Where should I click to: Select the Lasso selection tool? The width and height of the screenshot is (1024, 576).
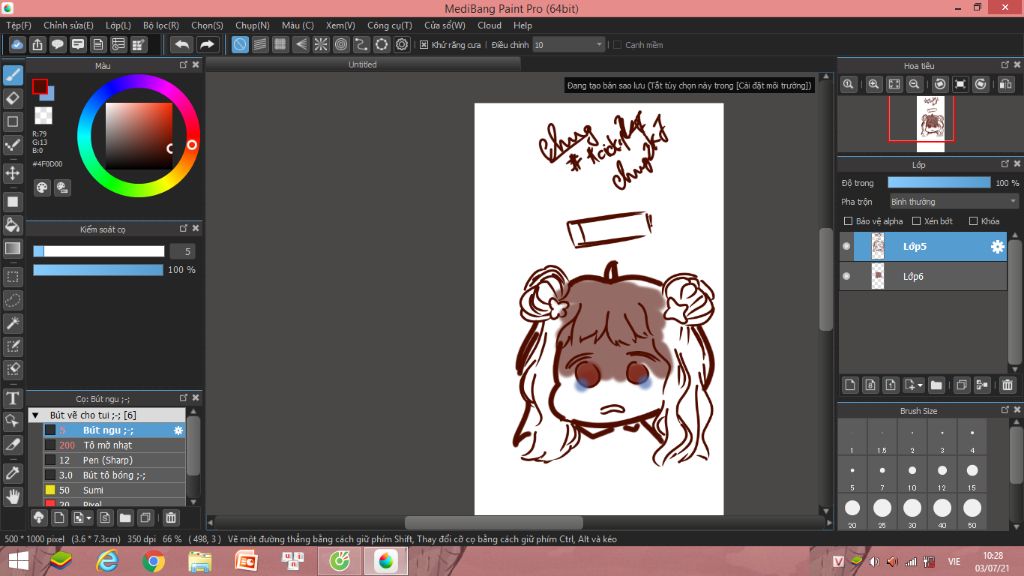point(13,300)
